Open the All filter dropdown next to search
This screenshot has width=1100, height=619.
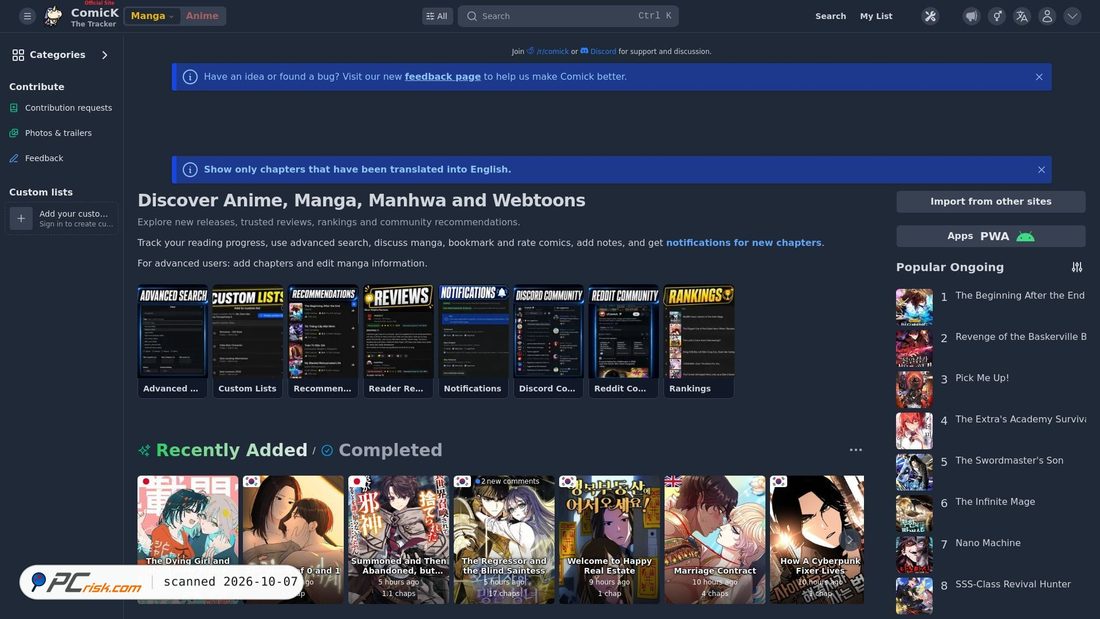point(437,16)
